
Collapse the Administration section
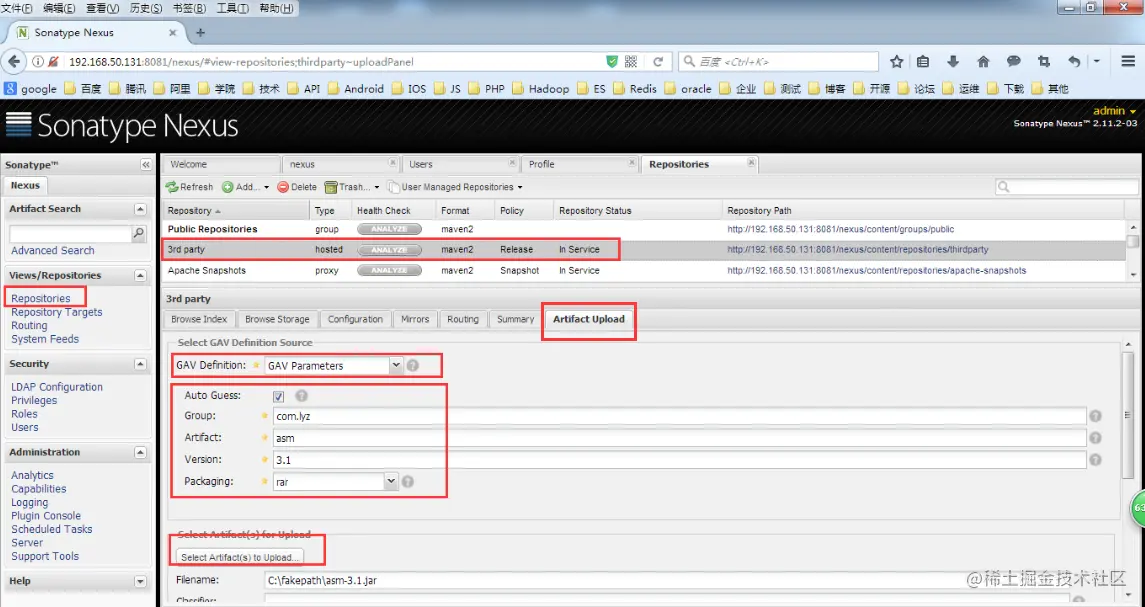click(140, 453)
